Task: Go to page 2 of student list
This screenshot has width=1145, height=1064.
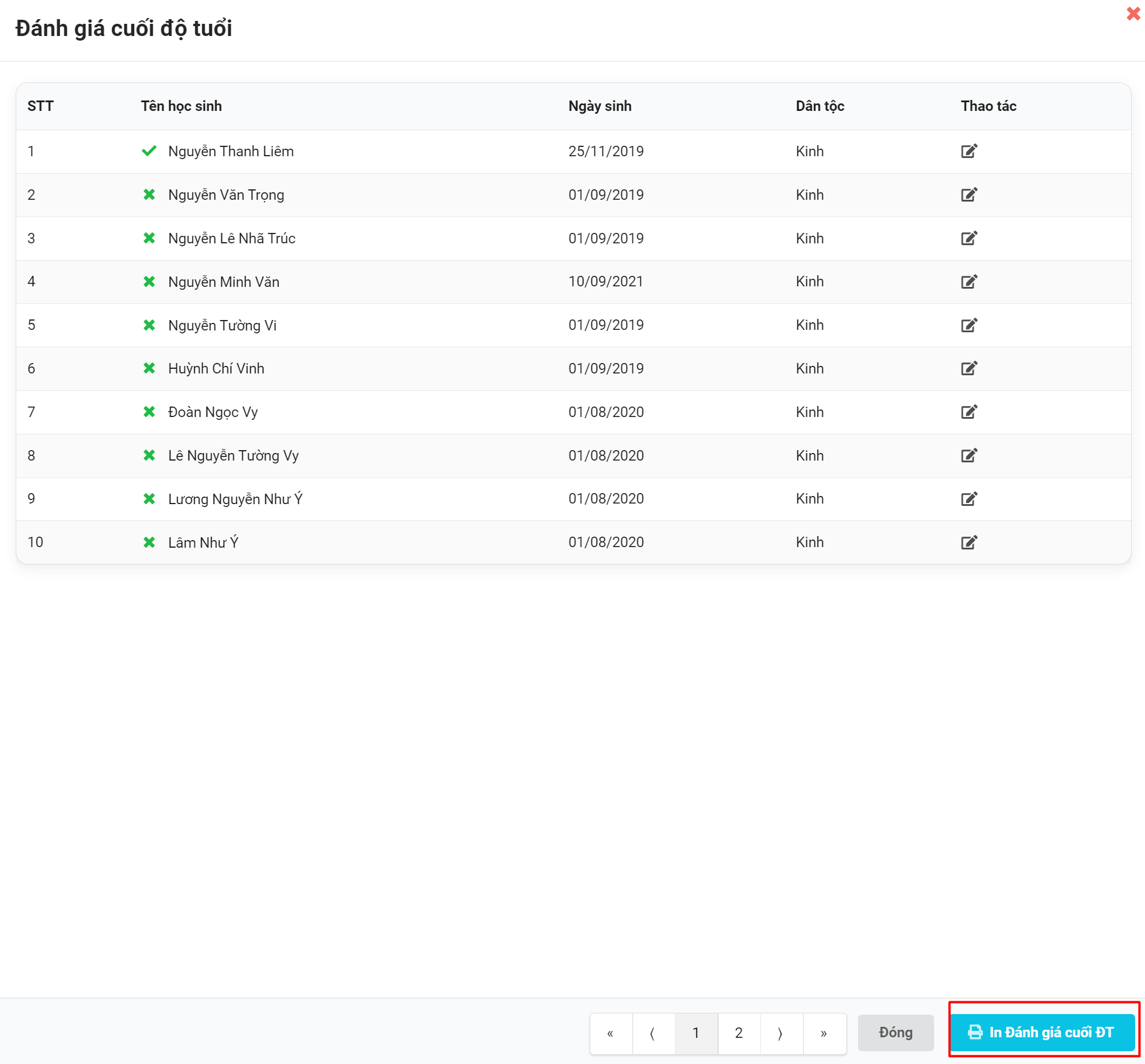Action: click(x=738, y=1033)
